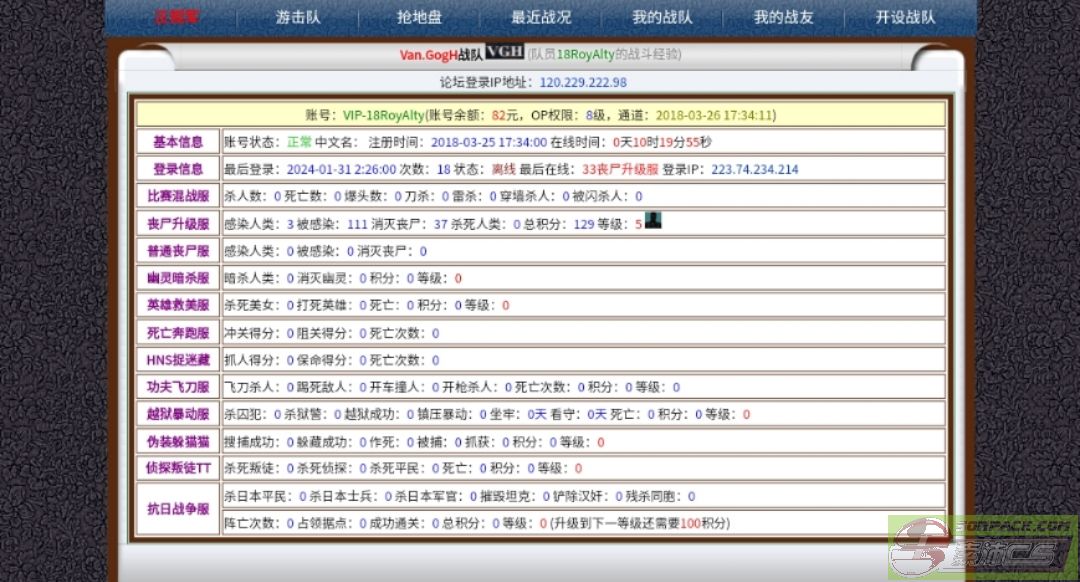Click the login IP 223.74.234.214

tap(755, 169)
